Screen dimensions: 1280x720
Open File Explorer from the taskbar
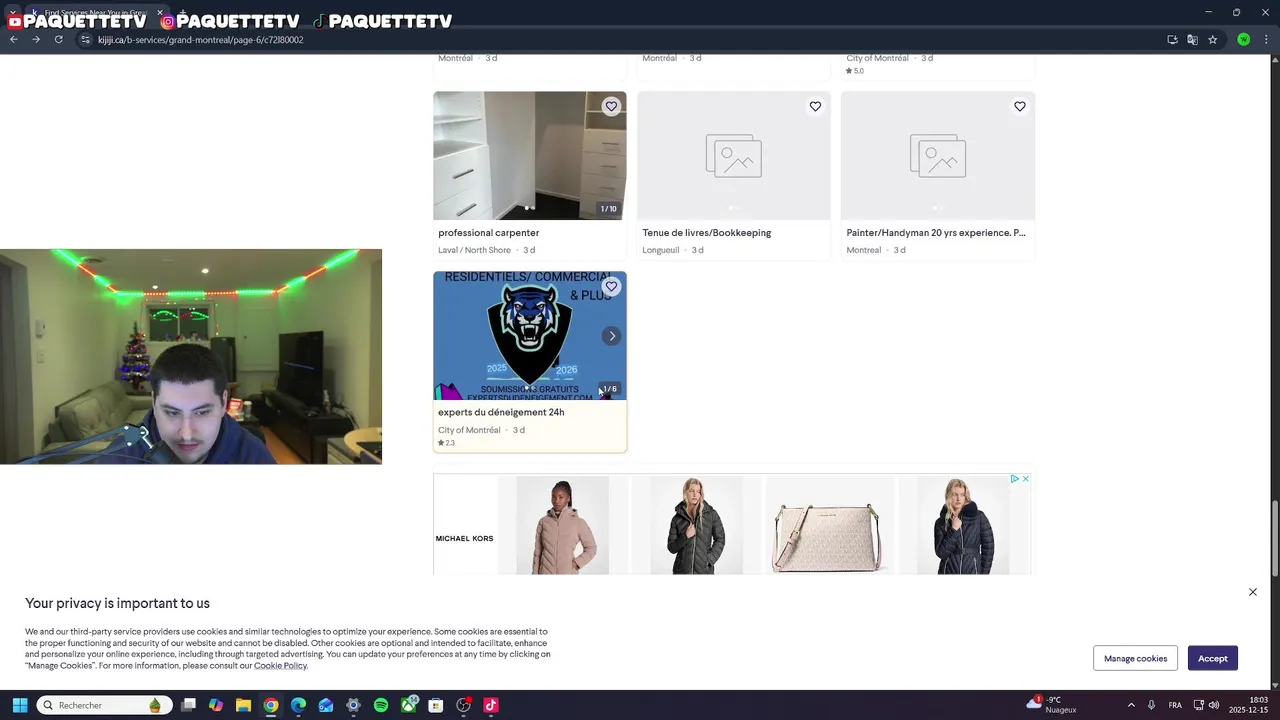243,705
